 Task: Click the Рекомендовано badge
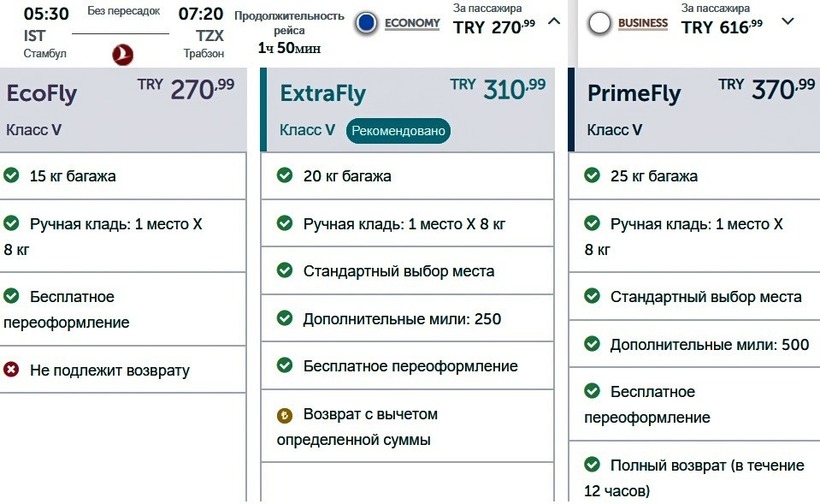coord(398,130)
